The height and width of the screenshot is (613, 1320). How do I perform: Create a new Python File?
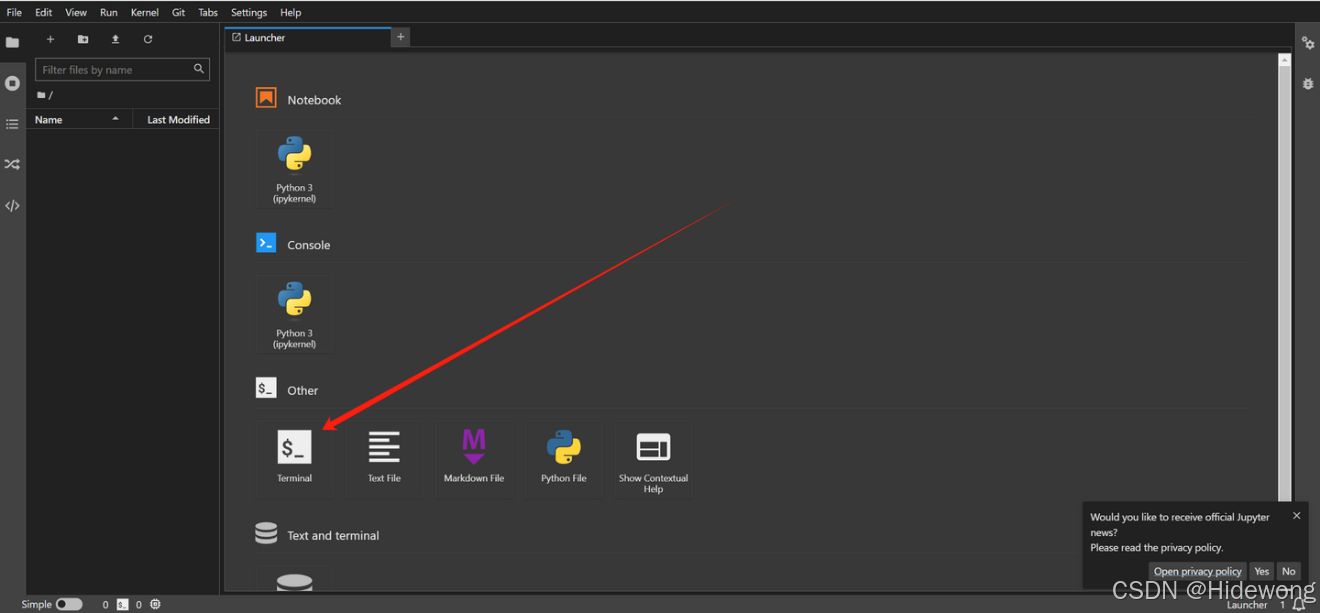pyautogui.click(x=564, y=455)
